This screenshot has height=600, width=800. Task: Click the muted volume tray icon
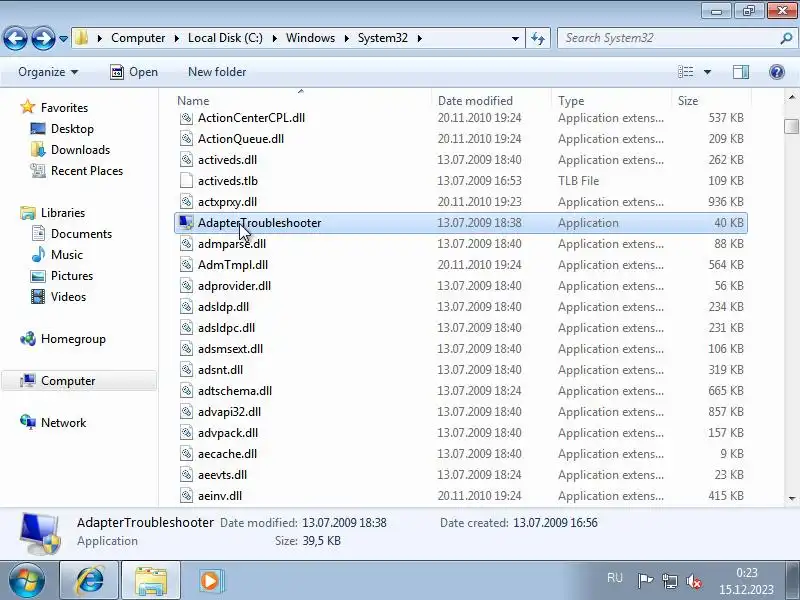694,581
